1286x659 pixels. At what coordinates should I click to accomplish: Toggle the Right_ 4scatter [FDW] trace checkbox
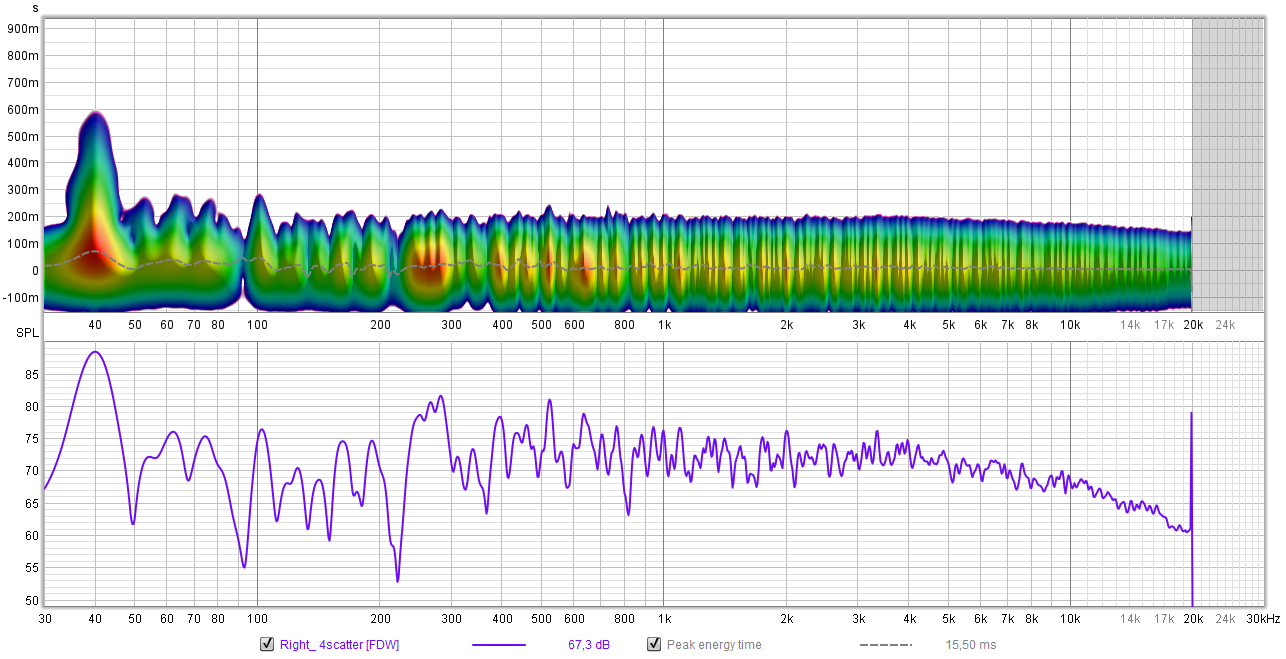(267, 644)
